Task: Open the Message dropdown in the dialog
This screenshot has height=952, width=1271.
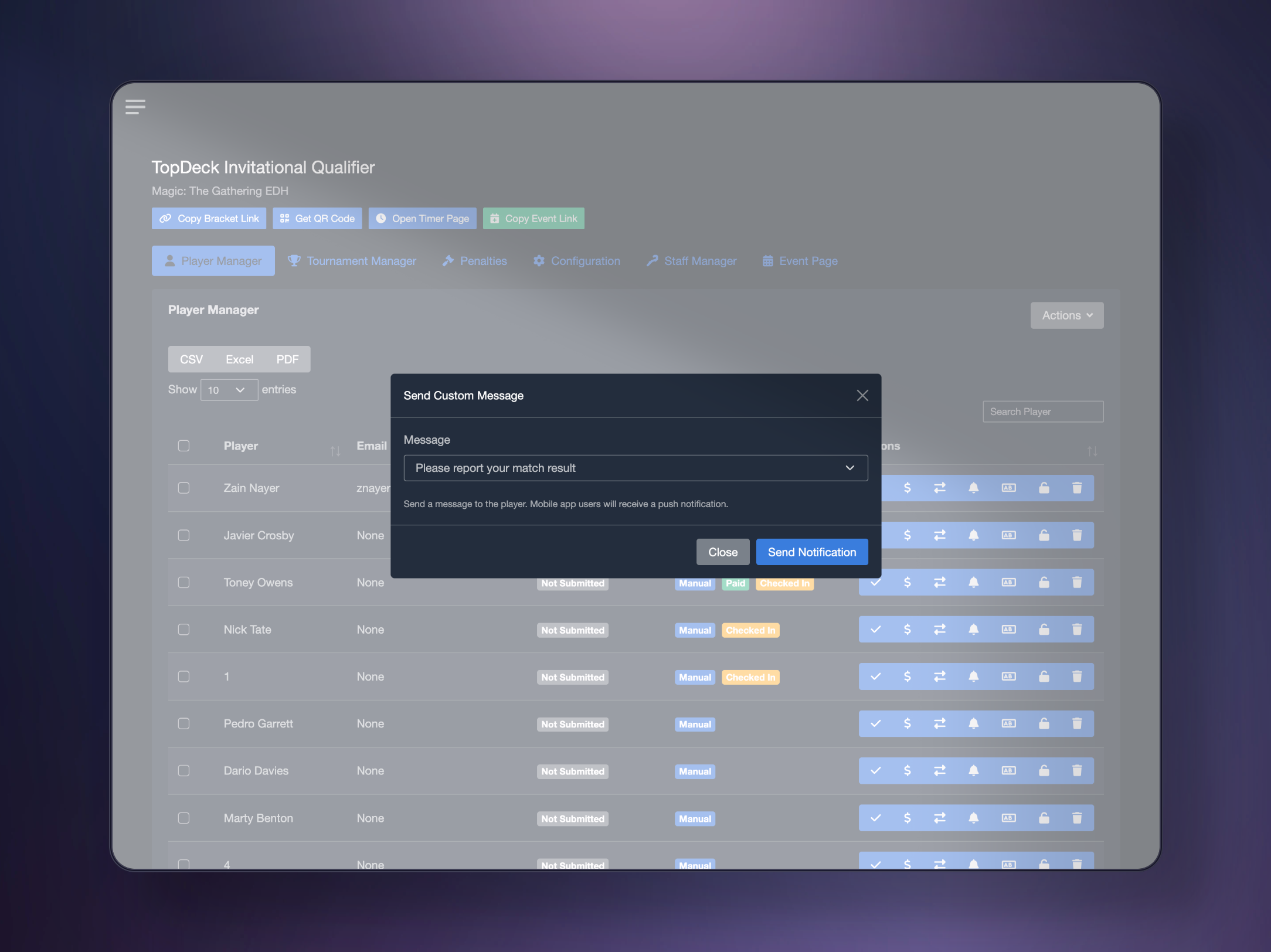Action: [x=635, y=468]
